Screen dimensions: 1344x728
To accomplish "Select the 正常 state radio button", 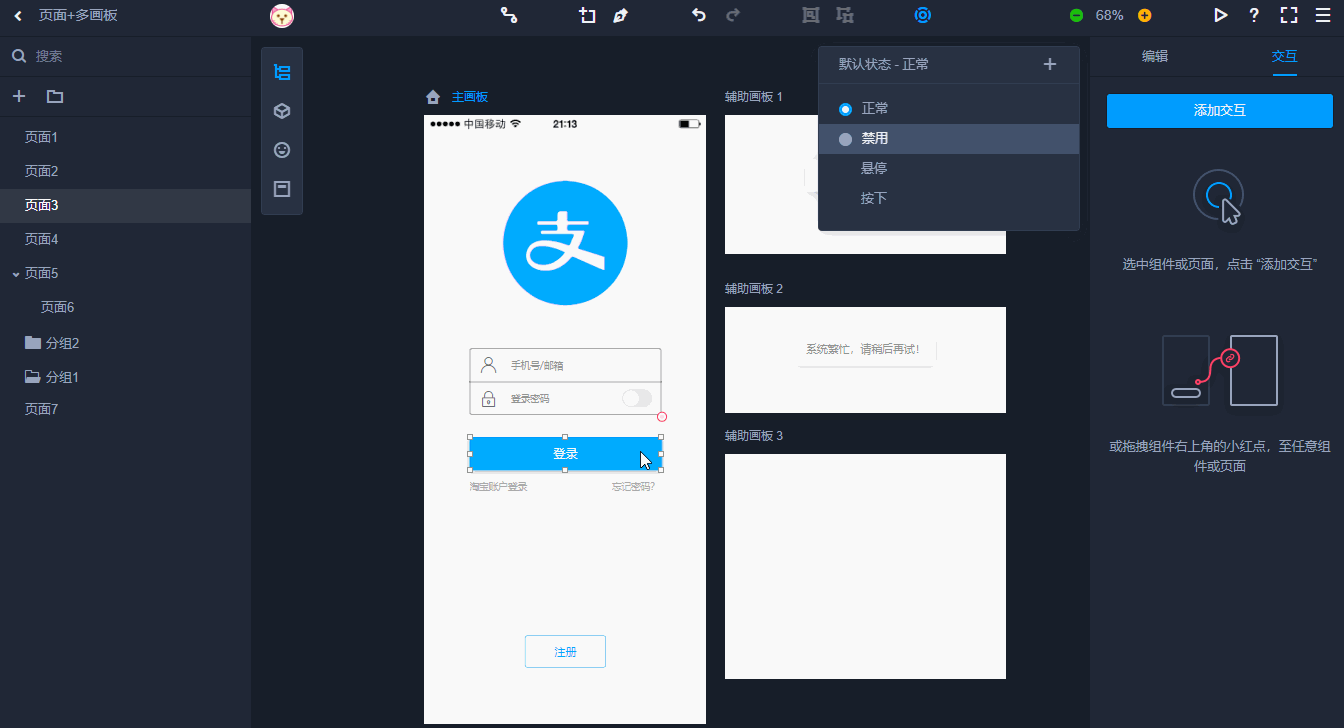I will coord(846,109).
